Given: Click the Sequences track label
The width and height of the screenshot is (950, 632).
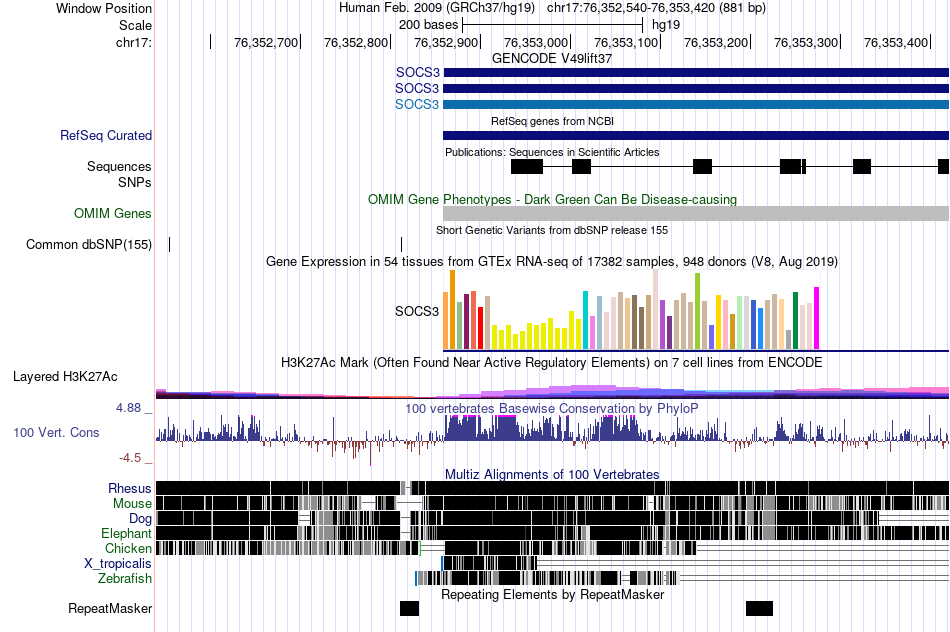Looking at the screenshot, I should coord(119,166).
